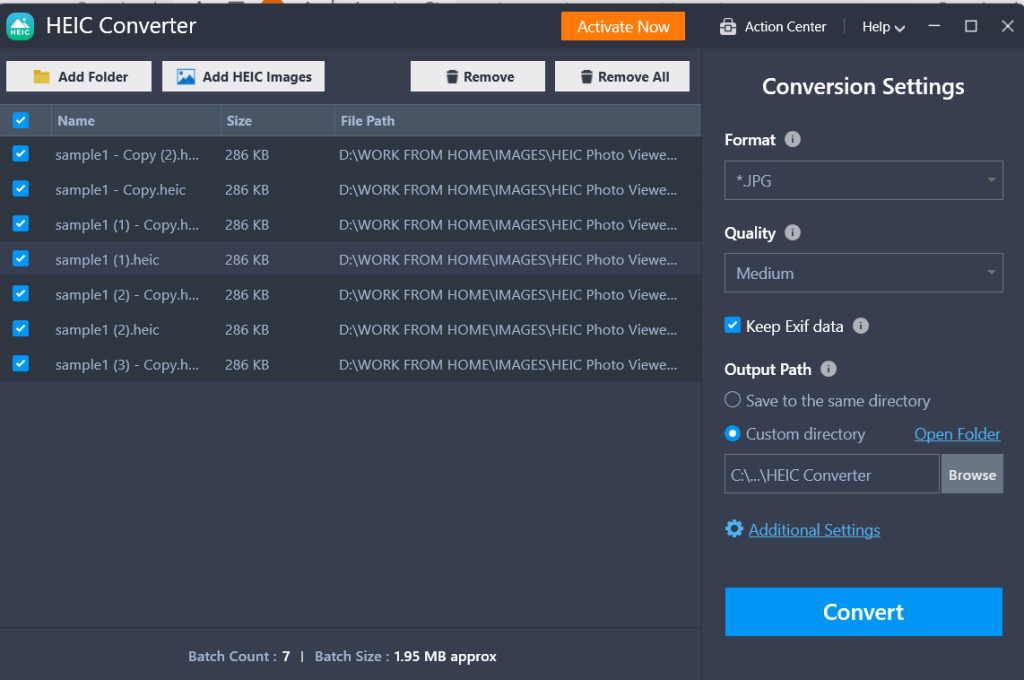The image size is (1024, 680).
Task: Click the Remove All button
Action: tap(622, 76)
